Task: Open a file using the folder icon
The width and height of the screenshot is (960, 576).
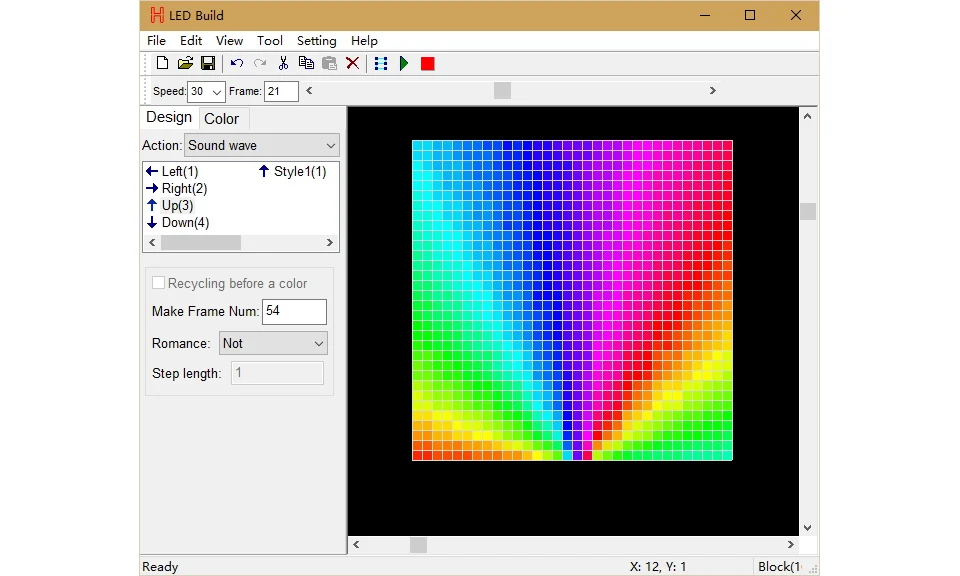Action: [185, 63]
